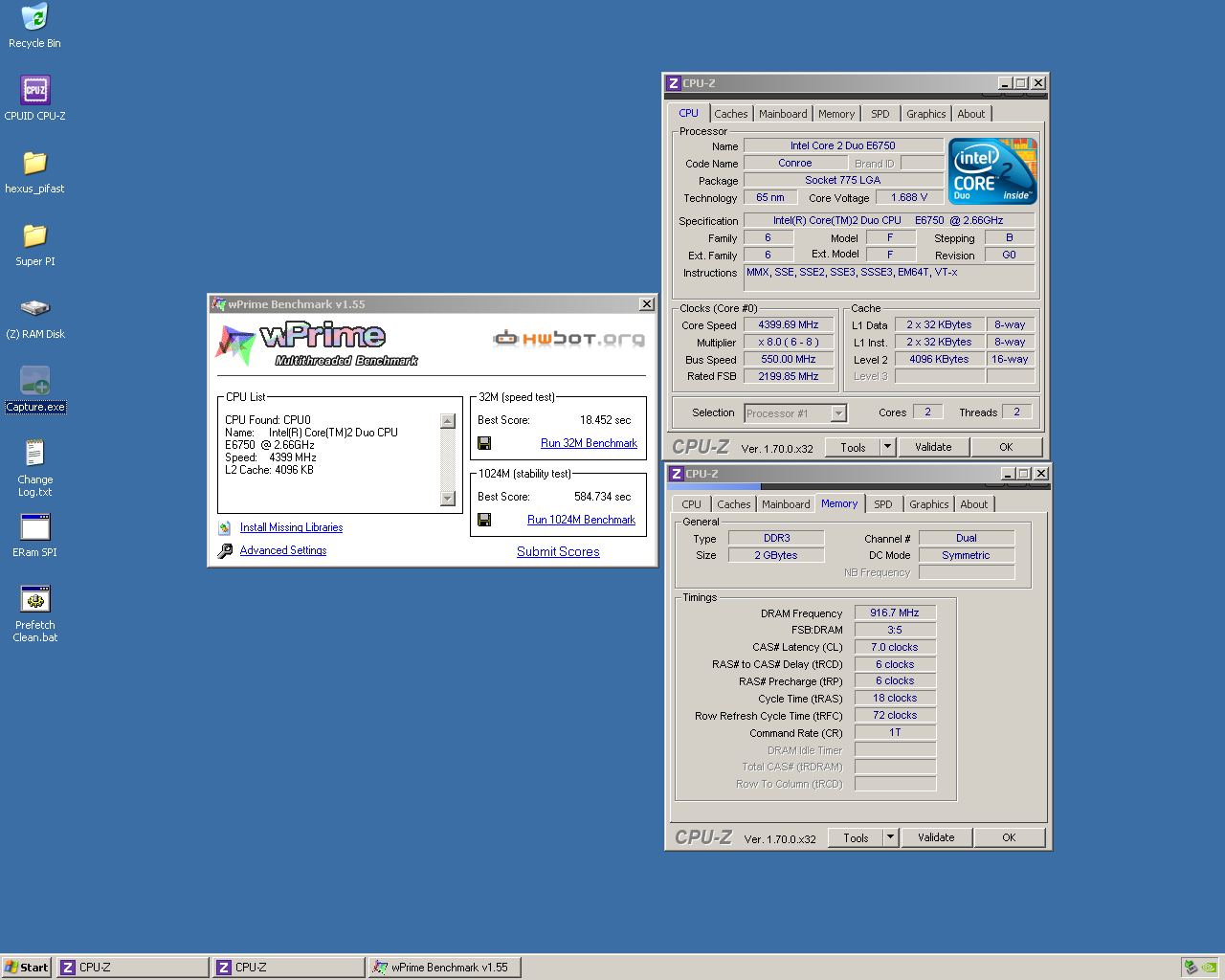Image resolution: width=1225 pixels, height=980 pixels.
Task: Click the CPU-Z title bar icon in Memory window
Action: pyautogui.click(x=676, y=474)
